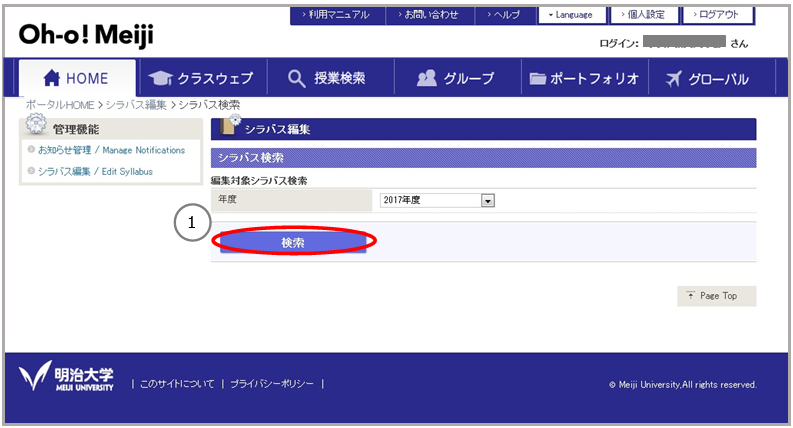
Task: Click the Page Top button
Action: pos(717,296)
